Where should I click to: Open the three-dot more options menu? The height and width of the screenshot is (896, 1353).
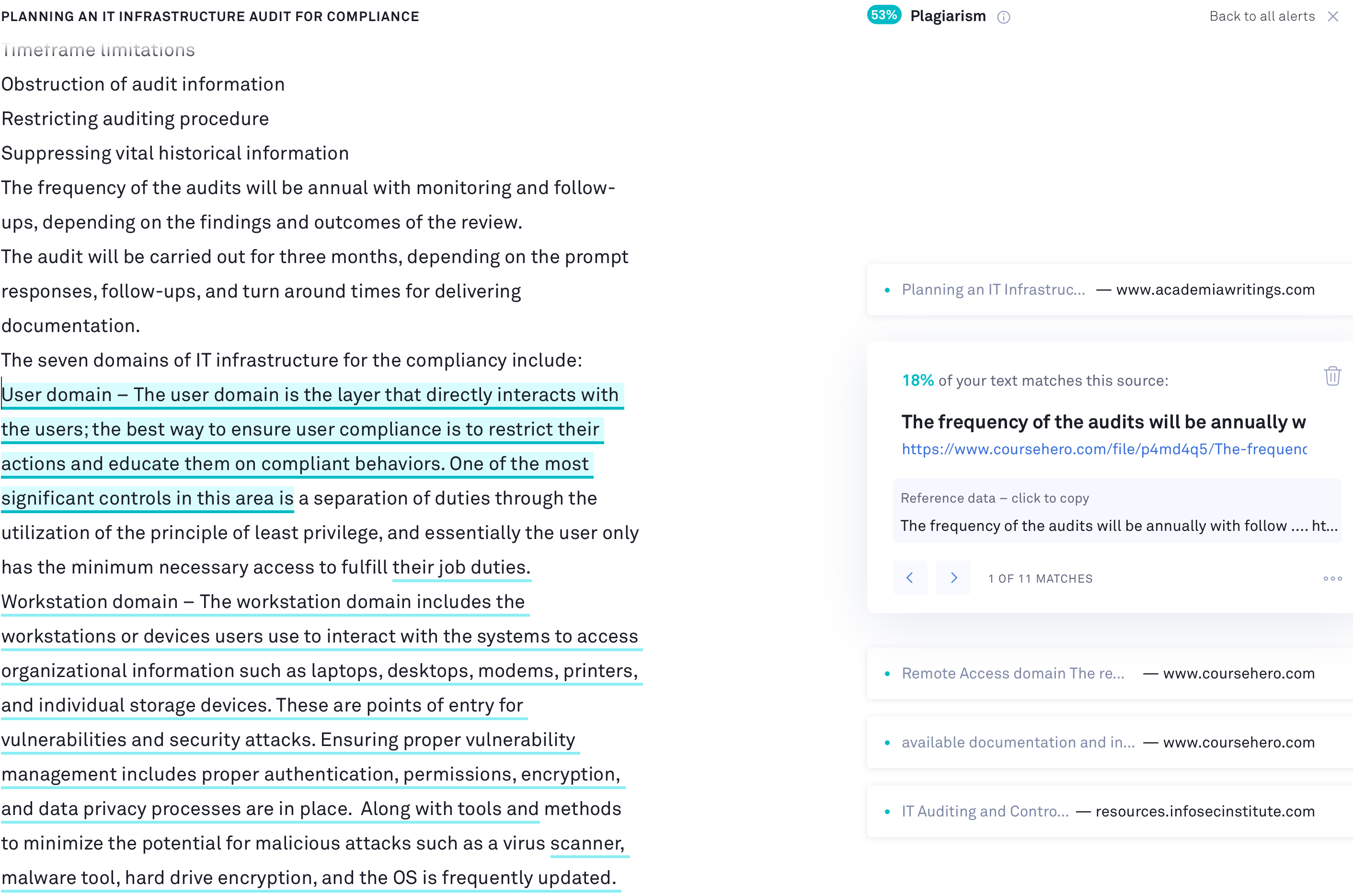[x=1332, y=578]
